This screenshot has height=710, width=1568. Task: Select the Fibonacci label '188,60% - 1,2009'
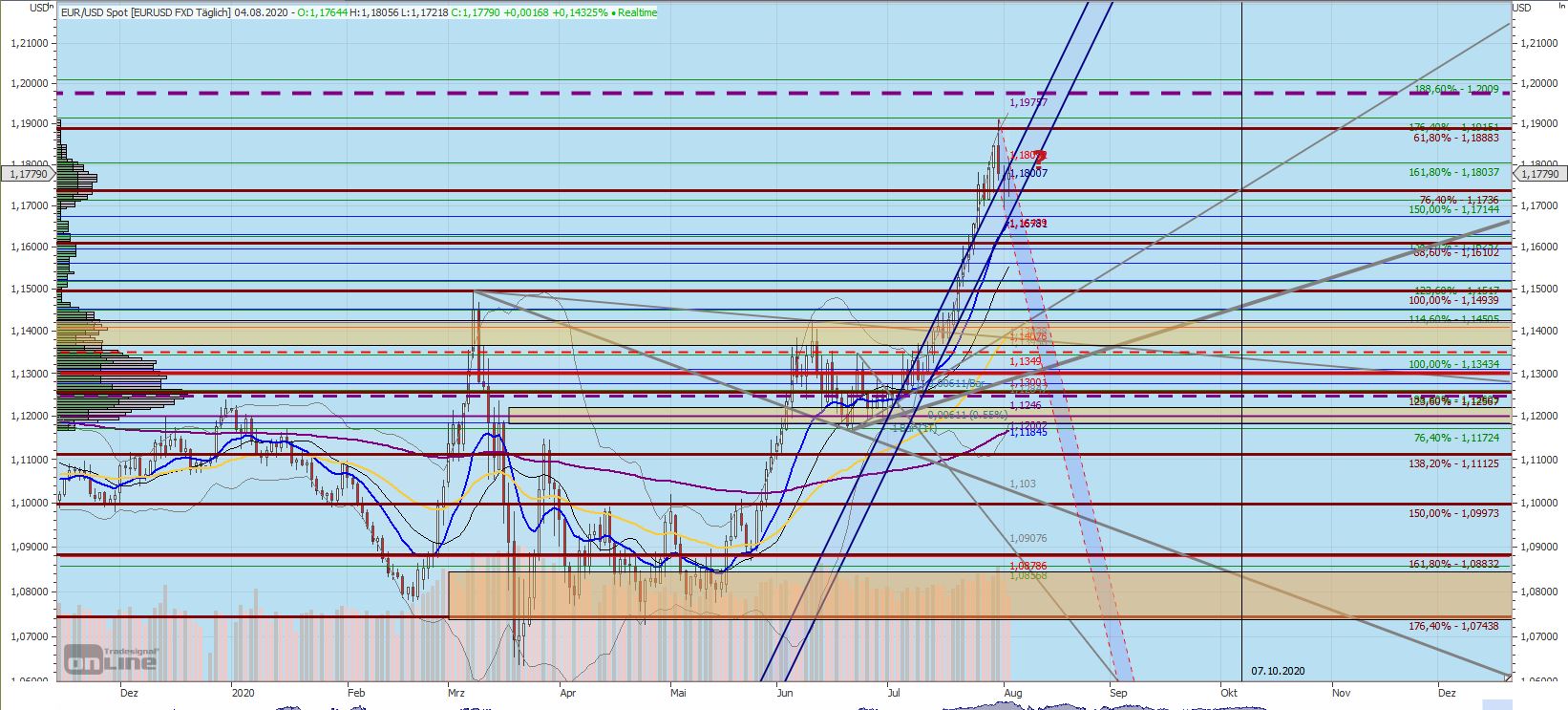(x=1456, y=88)
